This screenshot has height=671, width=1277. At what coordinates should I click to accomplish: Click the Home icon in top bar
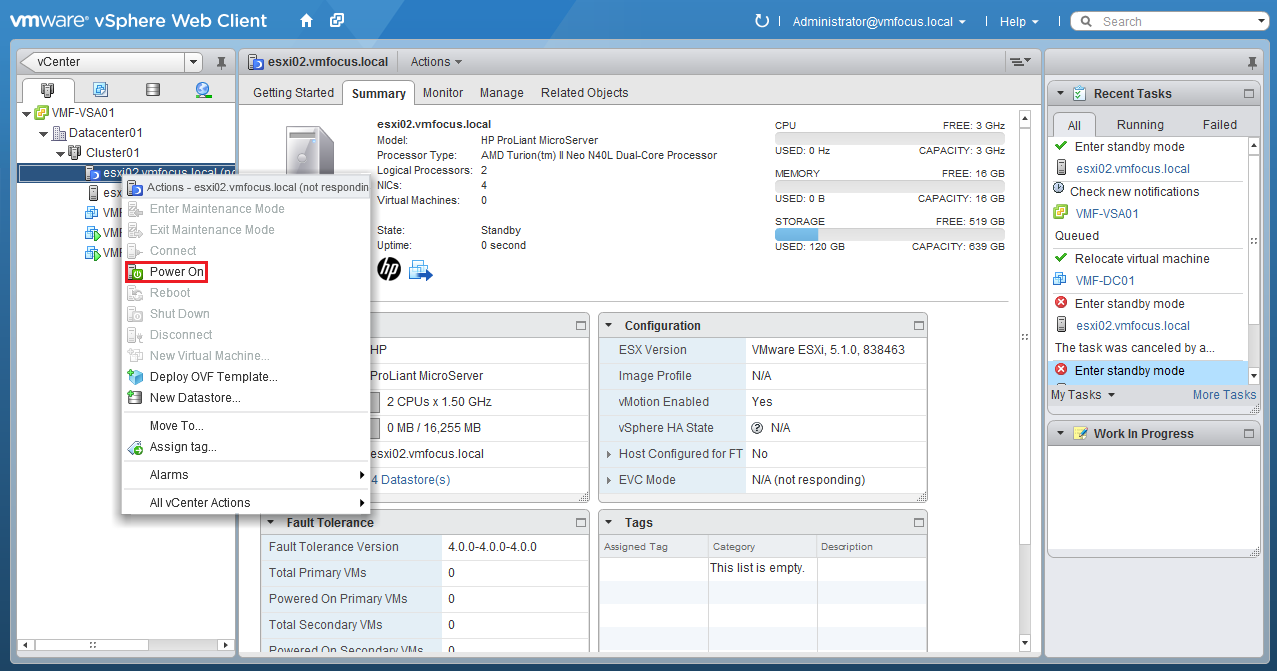[307, 21]
